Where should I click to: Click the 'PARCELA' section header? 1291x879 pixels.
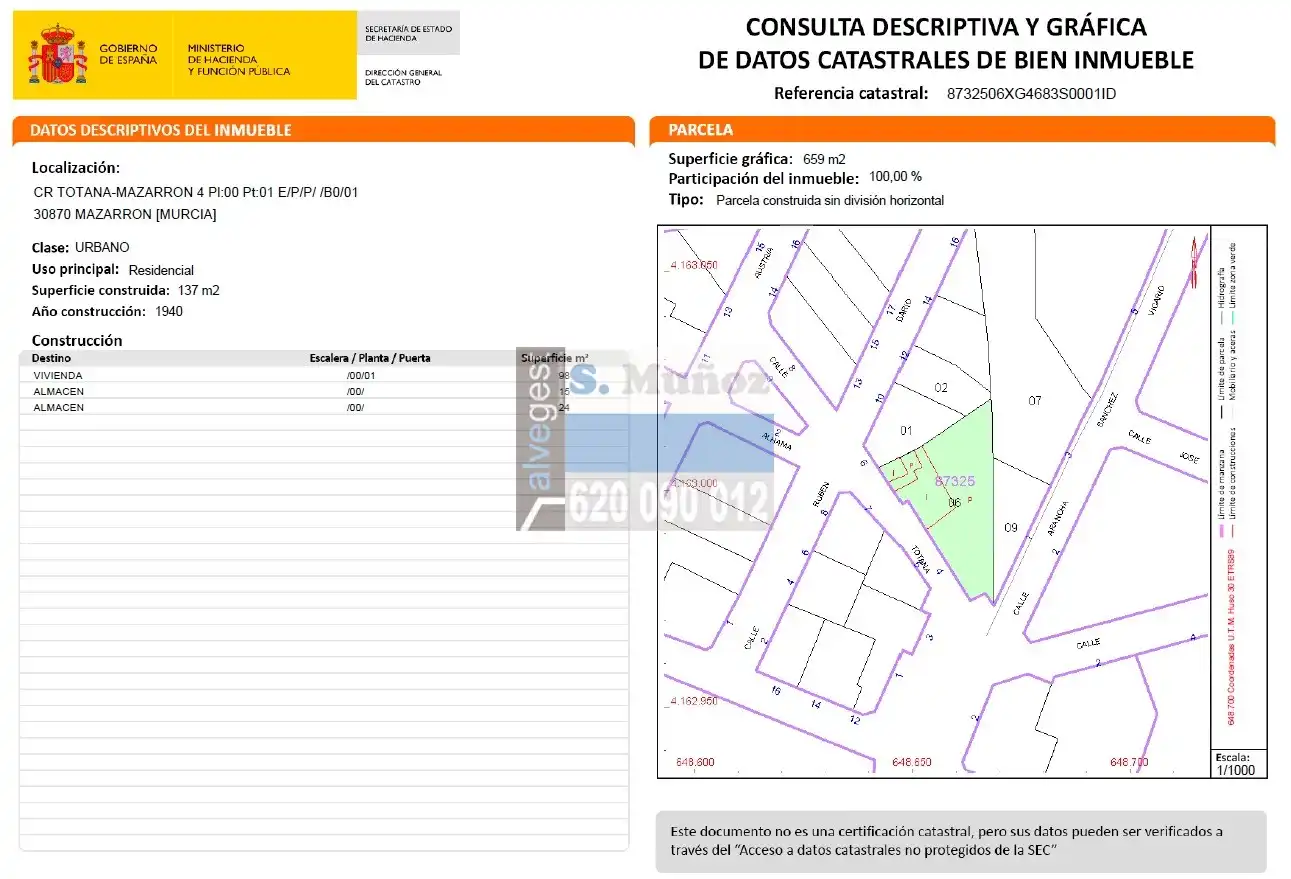700,130
